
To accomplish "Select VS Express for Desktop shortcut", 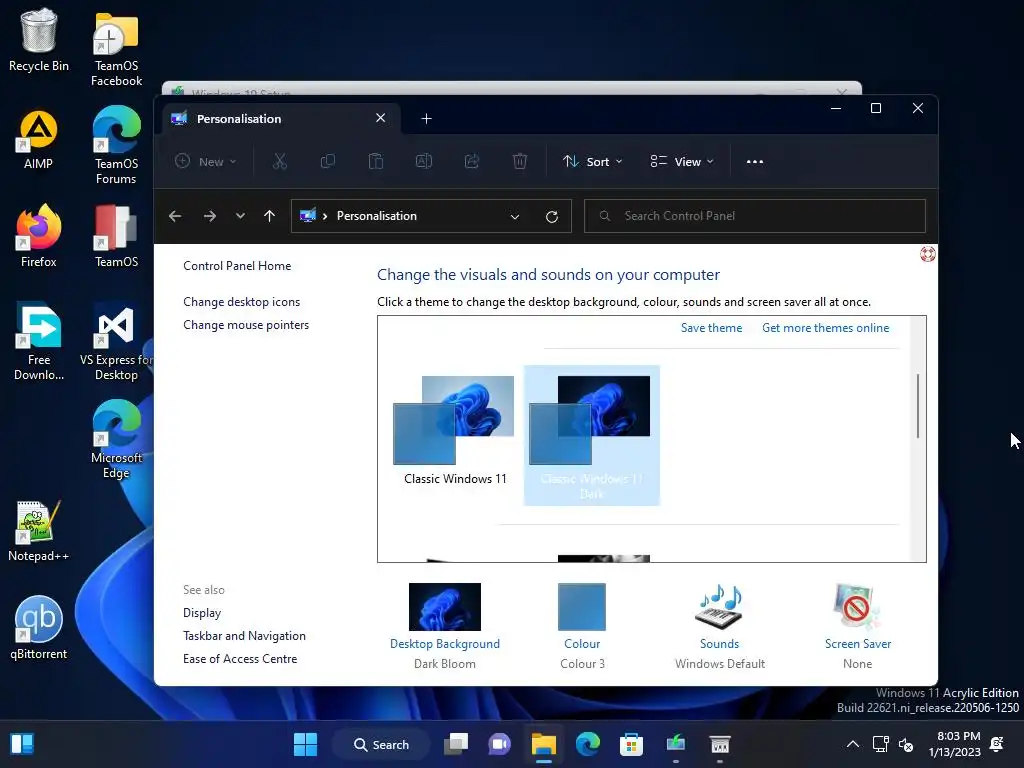I will click(x=116, y=341).
